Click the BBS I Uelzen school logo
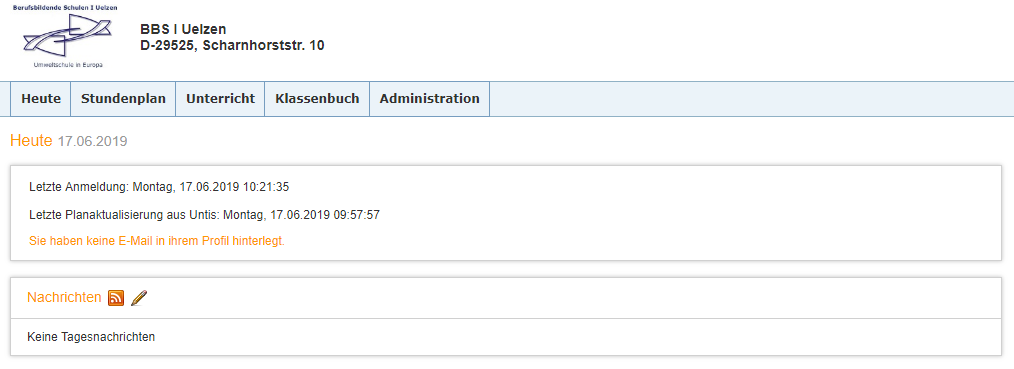 point(65,36)
